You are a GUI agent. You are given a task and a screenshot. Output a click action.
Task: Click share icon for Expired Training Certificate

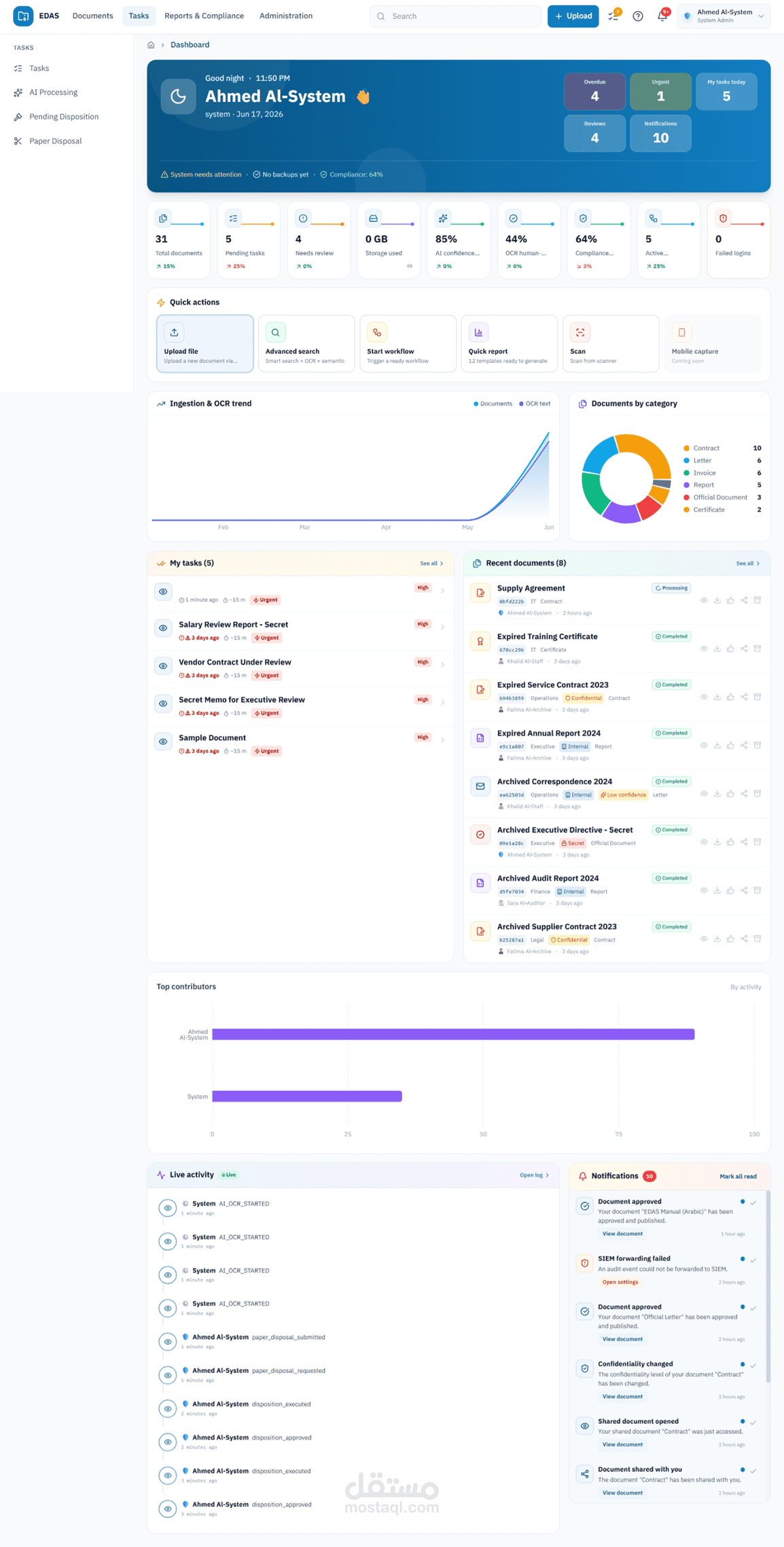tap(744, 648)
